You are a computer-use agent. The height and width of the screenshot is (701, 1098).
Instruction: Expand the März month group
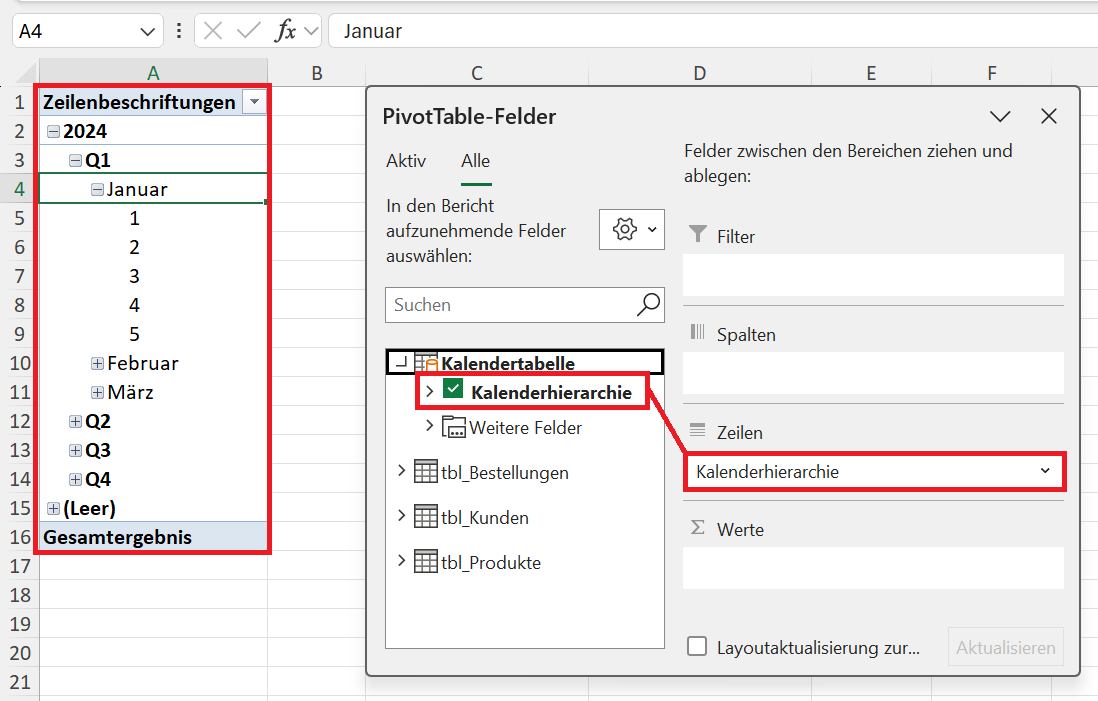[x=97, y=392]
